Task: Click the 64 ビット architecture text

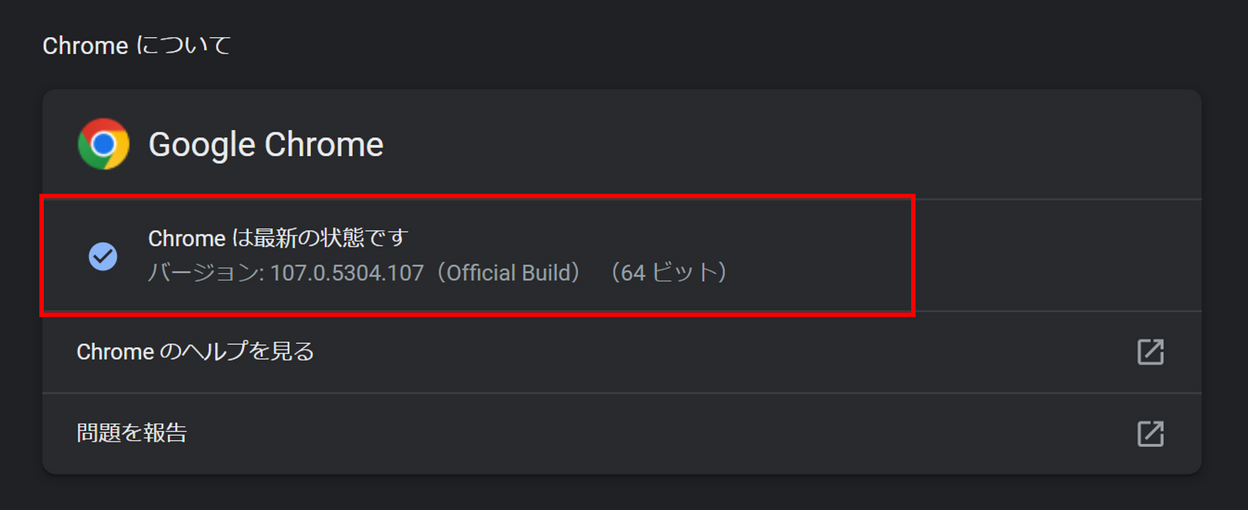Action: click(672, 272)
